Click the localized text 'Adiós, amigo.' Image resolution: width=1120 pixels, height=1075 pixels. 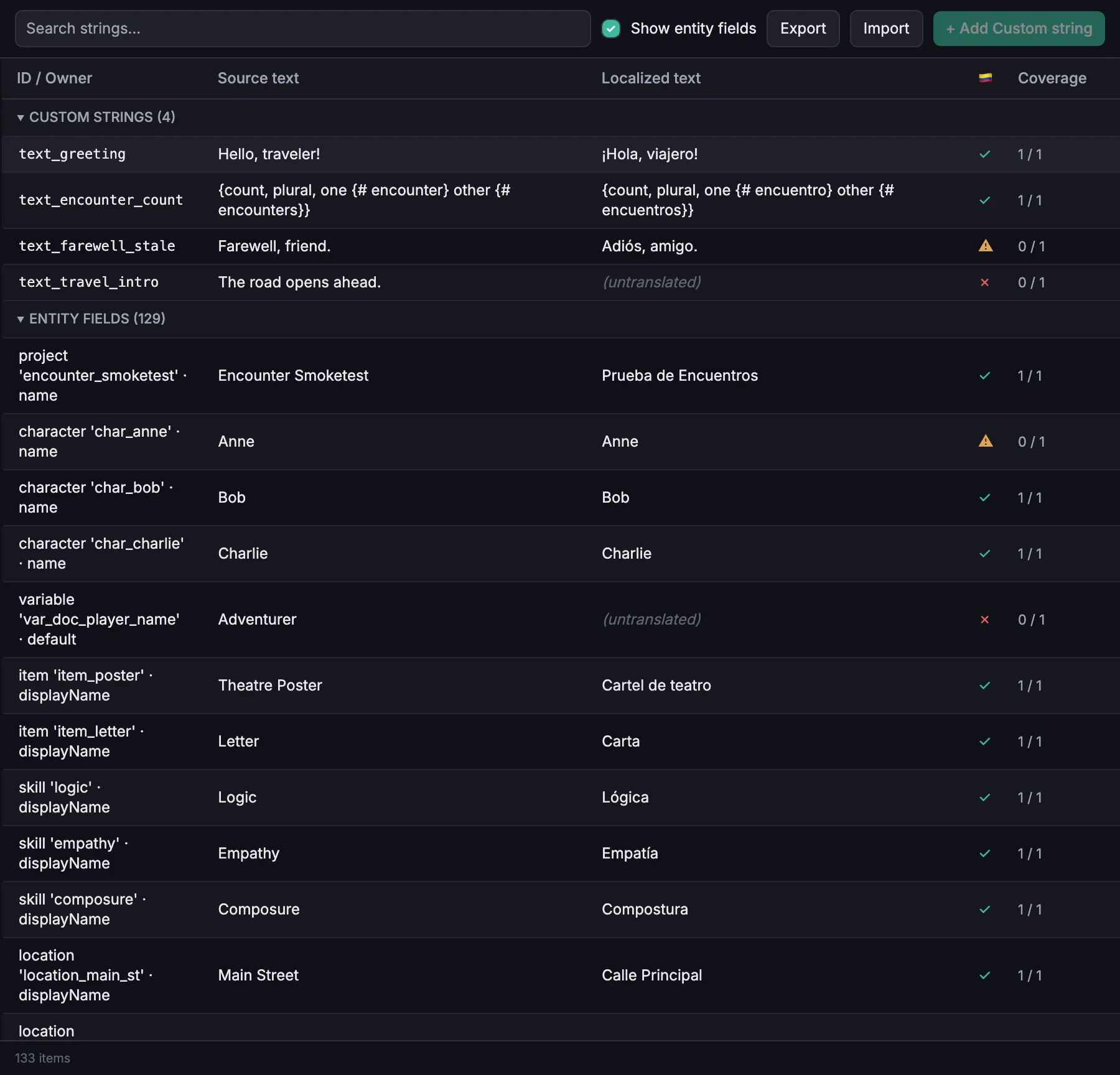coord(650,246)
